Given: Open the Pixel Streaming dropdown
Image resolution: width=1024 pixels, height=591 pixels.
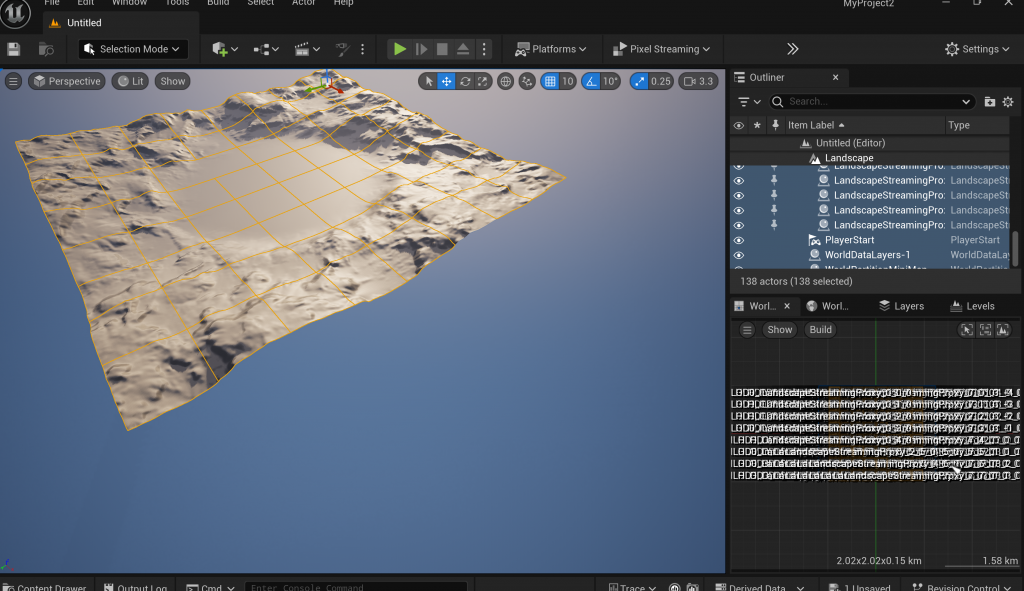Looking at the screenshot, I should click(x=661, y=49).
